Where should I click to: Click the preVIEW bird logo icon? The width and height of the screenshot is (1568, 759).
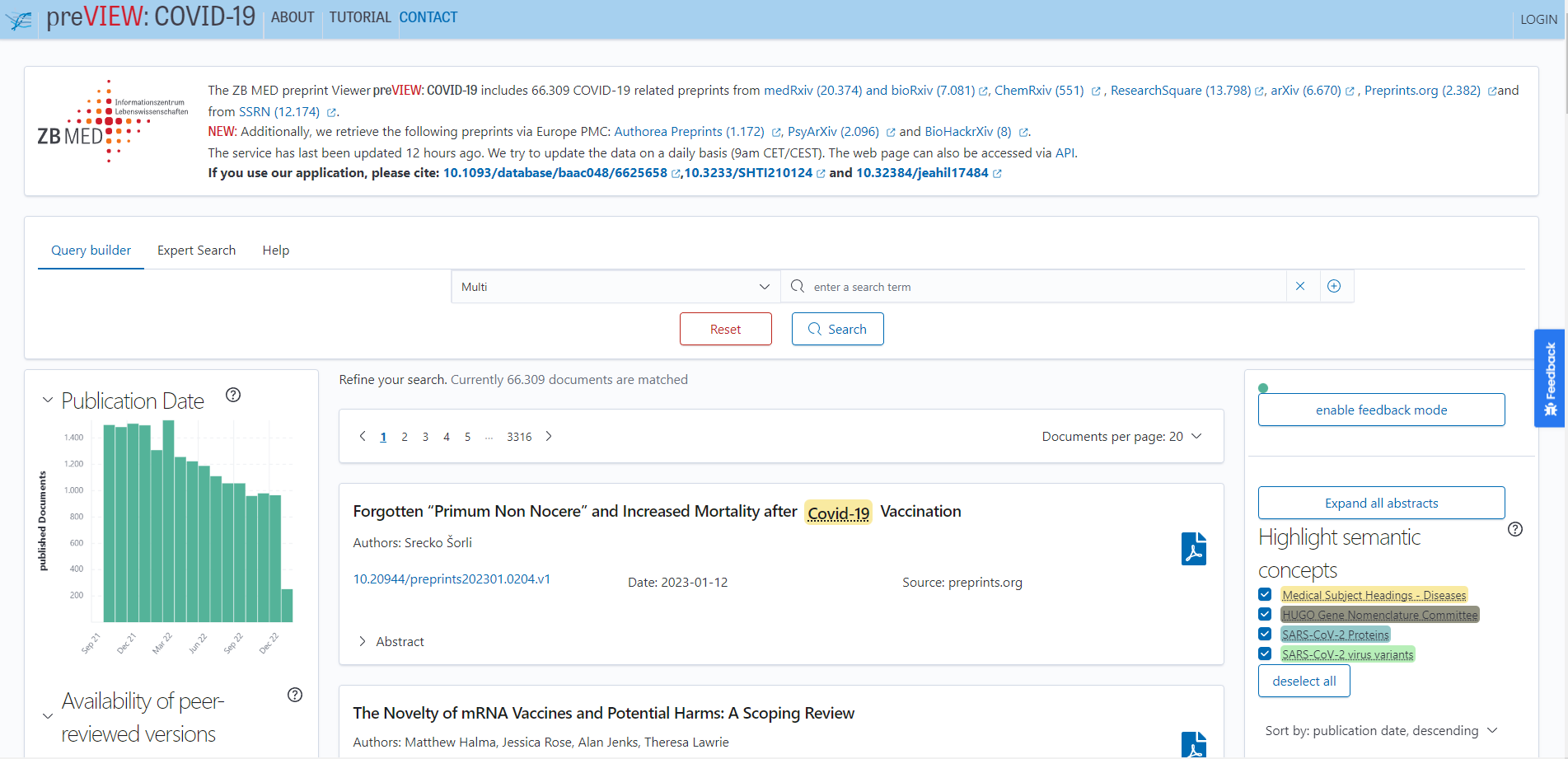coord(19,20)
